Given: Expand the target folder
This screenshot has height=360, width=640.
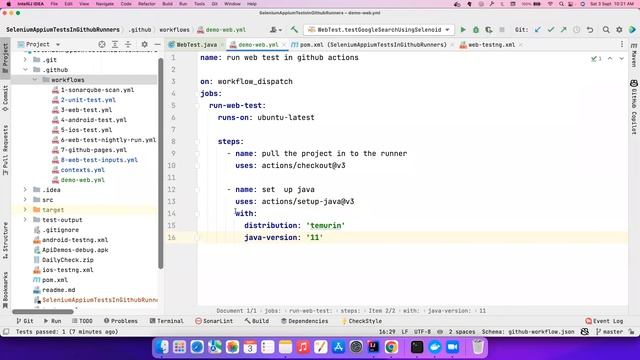Looking at the screenshot, I should pos(25,210).
